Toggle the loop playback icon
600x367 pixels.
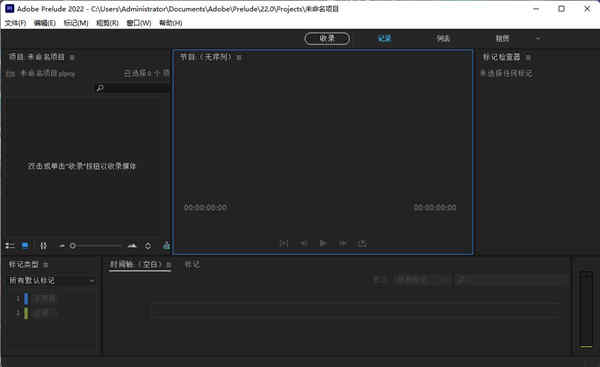[x=362, y=243]
